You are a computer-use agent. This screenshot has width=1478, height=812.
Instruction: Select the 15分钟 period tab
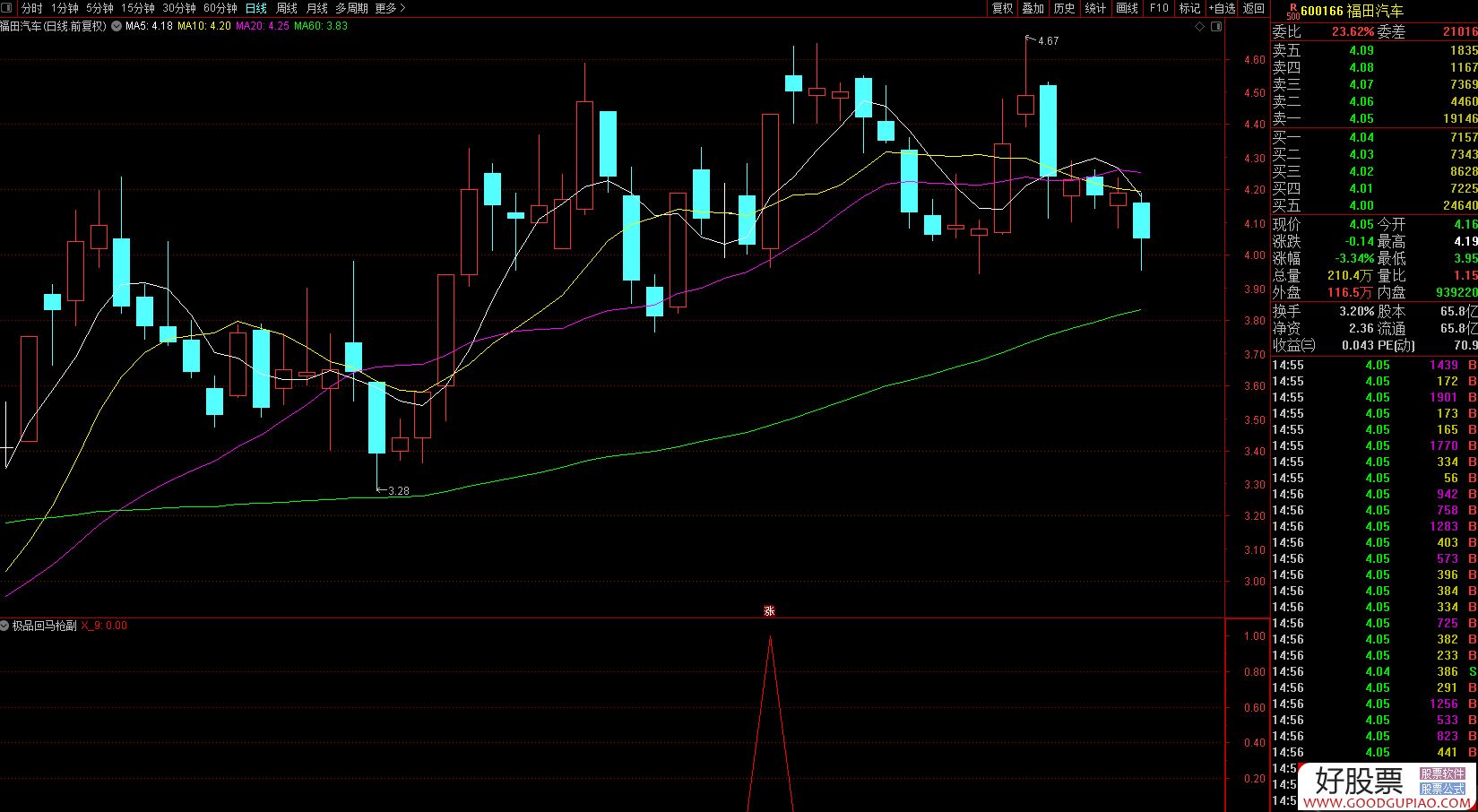pyautogui.click(x=138, y=8)
